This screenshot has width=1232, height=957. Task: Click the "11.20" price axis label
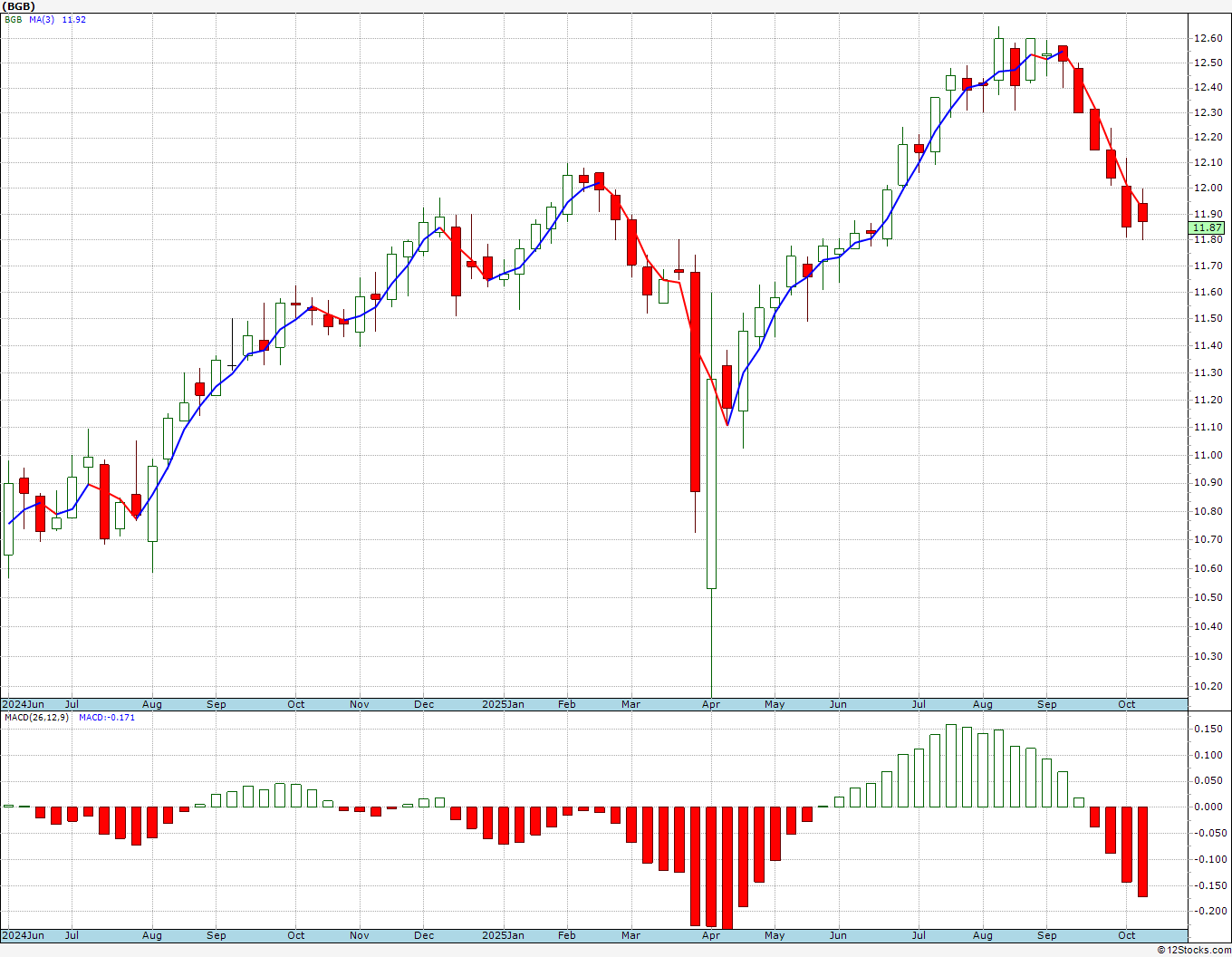pyautogui.click(x=1208, y=400)
